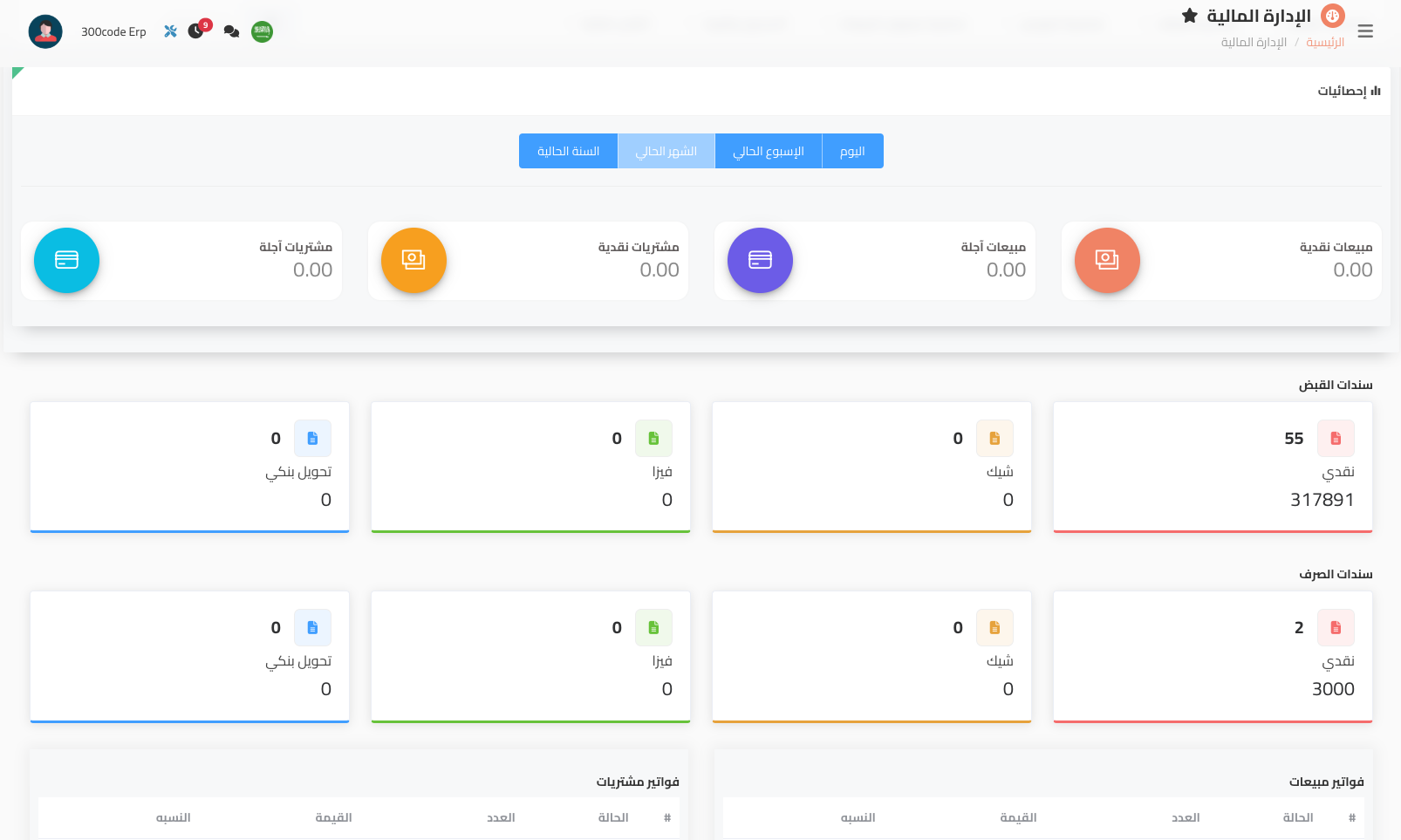Open the chat messages icon
This screenshot has width=1401, height=840.
click(x=231, y=31)
